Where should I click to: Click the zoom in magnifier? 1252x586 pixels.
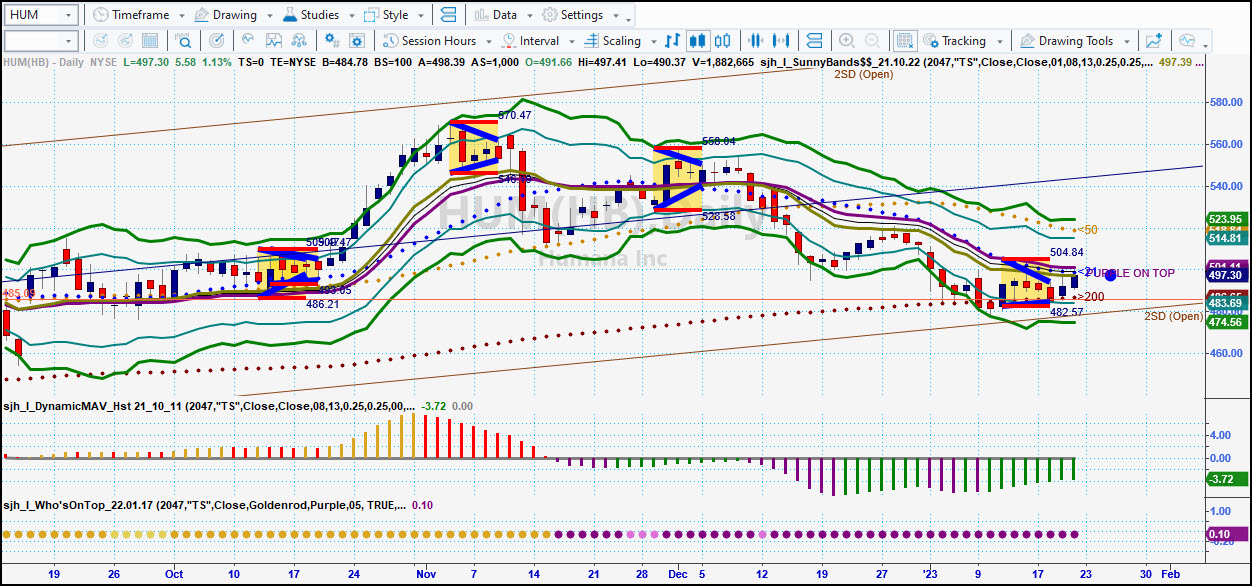847,41
